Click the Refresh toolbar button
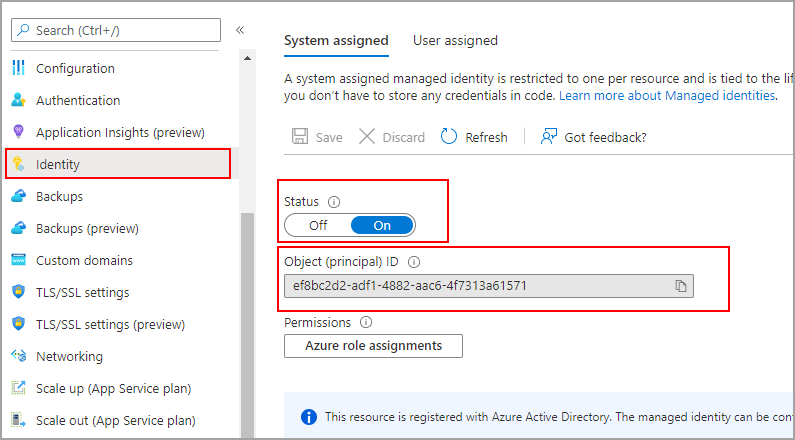This screenshot has height=440, width=795. 474,137
